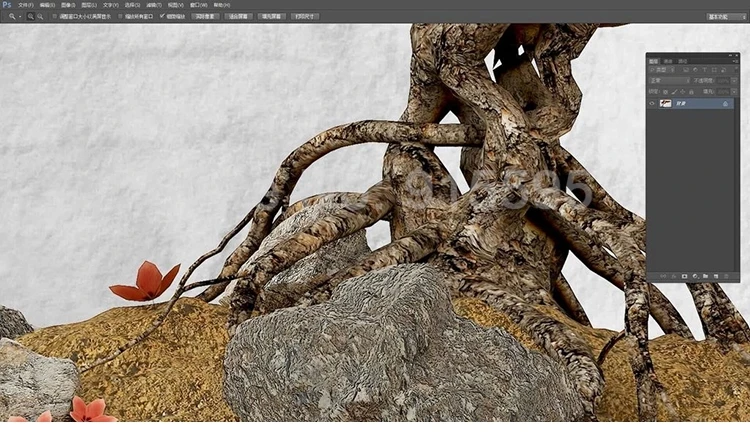Switch to the Channels tab
This screenshot has width=750, height=432.
[x=667, y=60]
